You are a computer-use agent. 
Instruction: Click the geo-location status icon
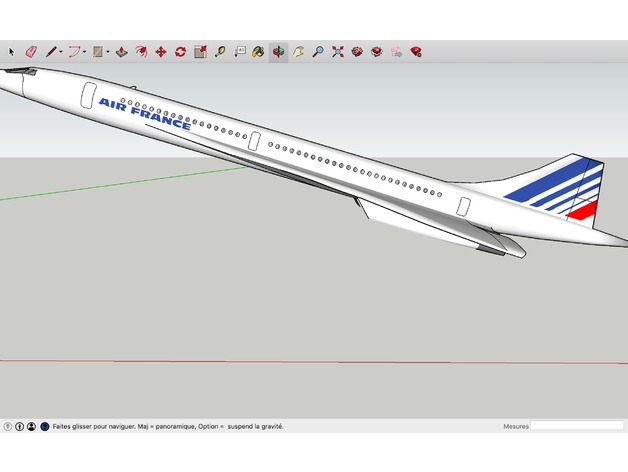(8, 426)
